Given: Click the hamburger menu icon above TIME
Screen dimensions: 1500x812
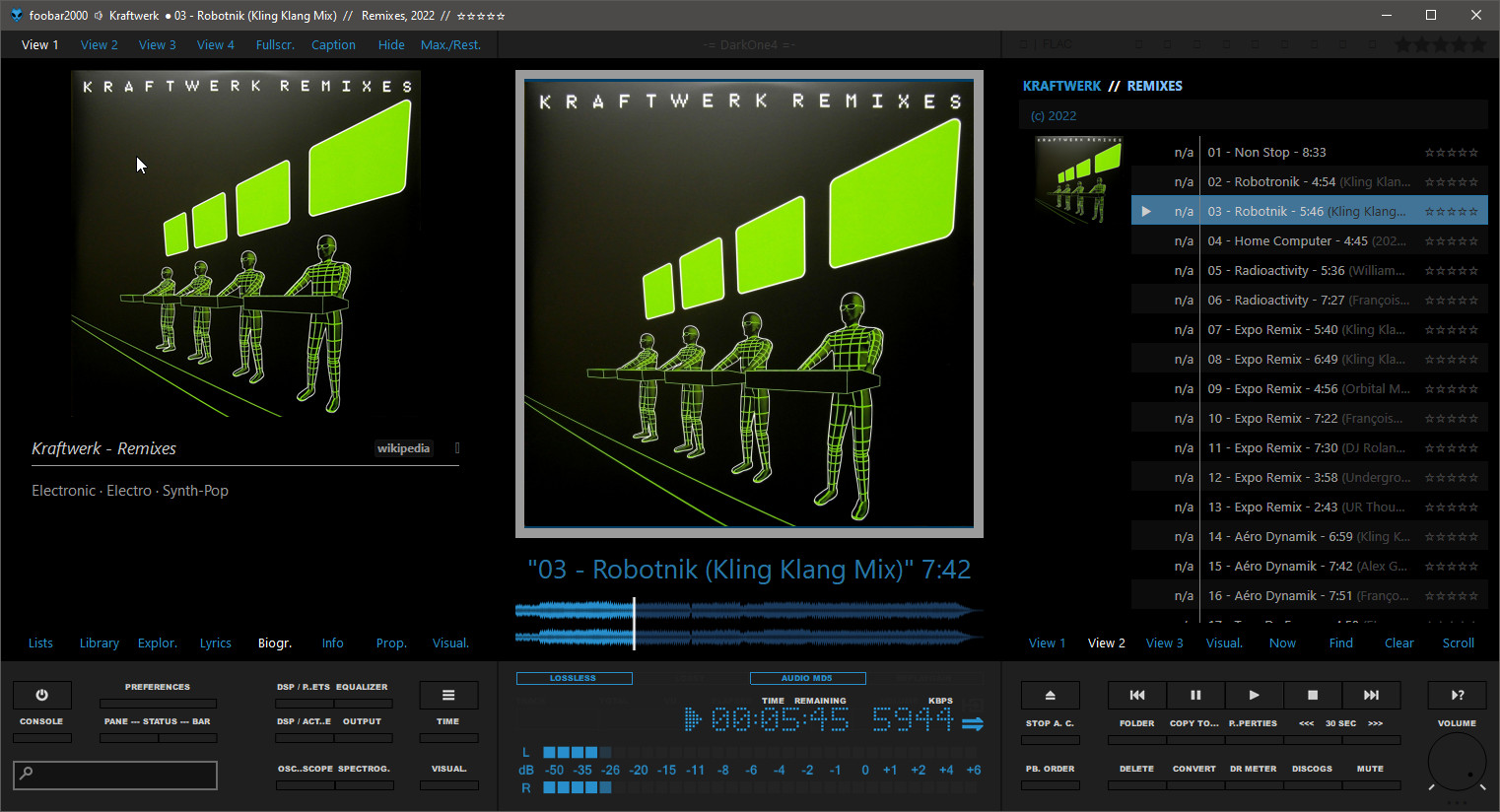Looking at the screenshot, I should [448, 695].
